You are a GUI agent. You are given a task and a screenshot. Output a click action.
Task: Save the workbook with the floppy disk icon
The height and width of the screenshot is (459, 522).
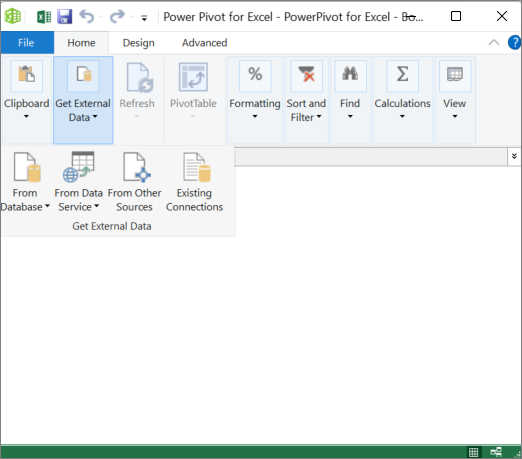pyautogui.click(x=65, y=16)
